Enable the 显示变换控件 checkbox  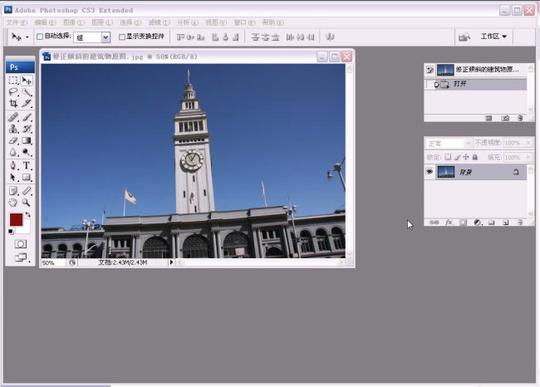tap(122, 36)
